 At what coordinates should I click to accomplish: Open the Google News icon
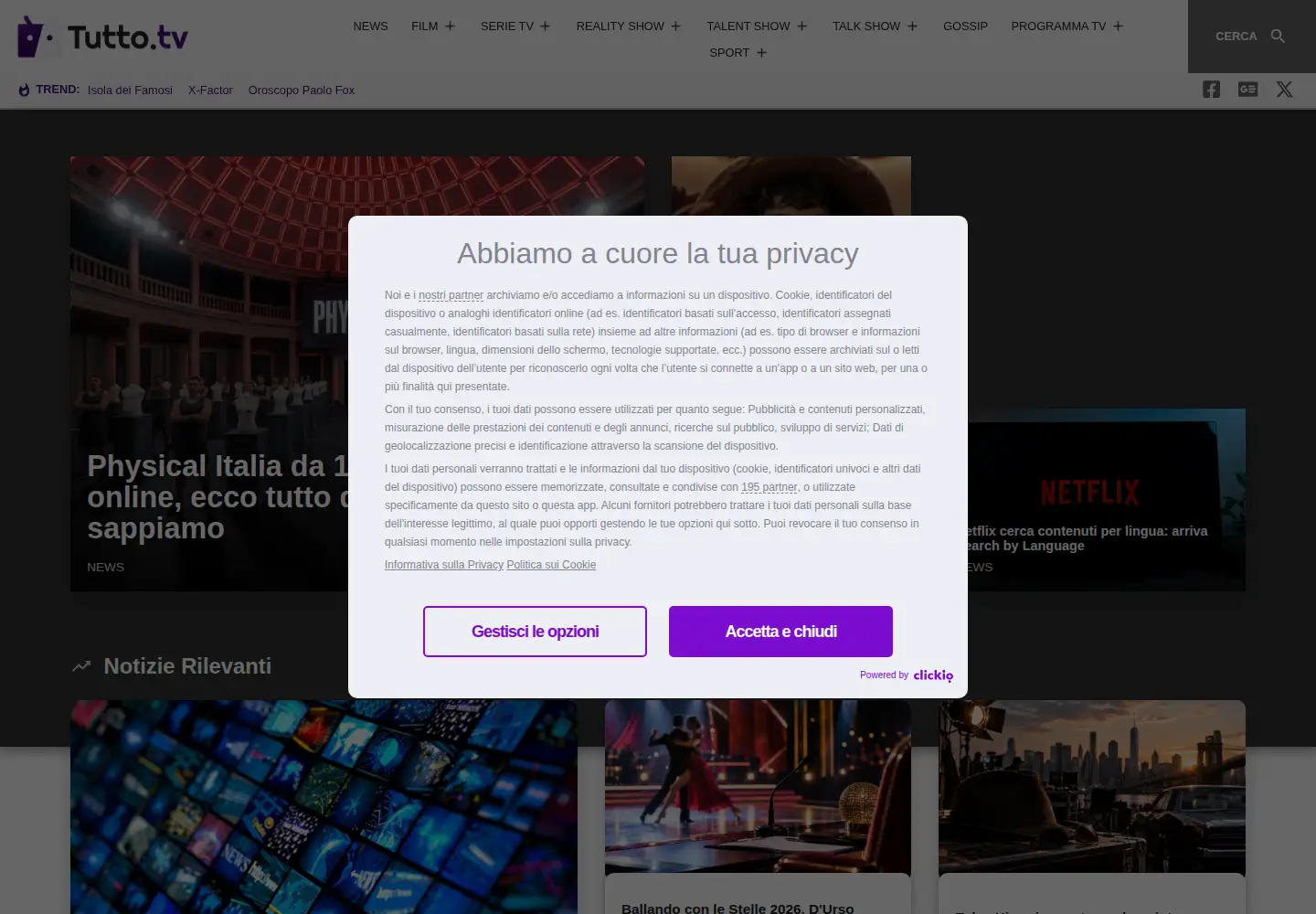click(x=1247, y=90)
